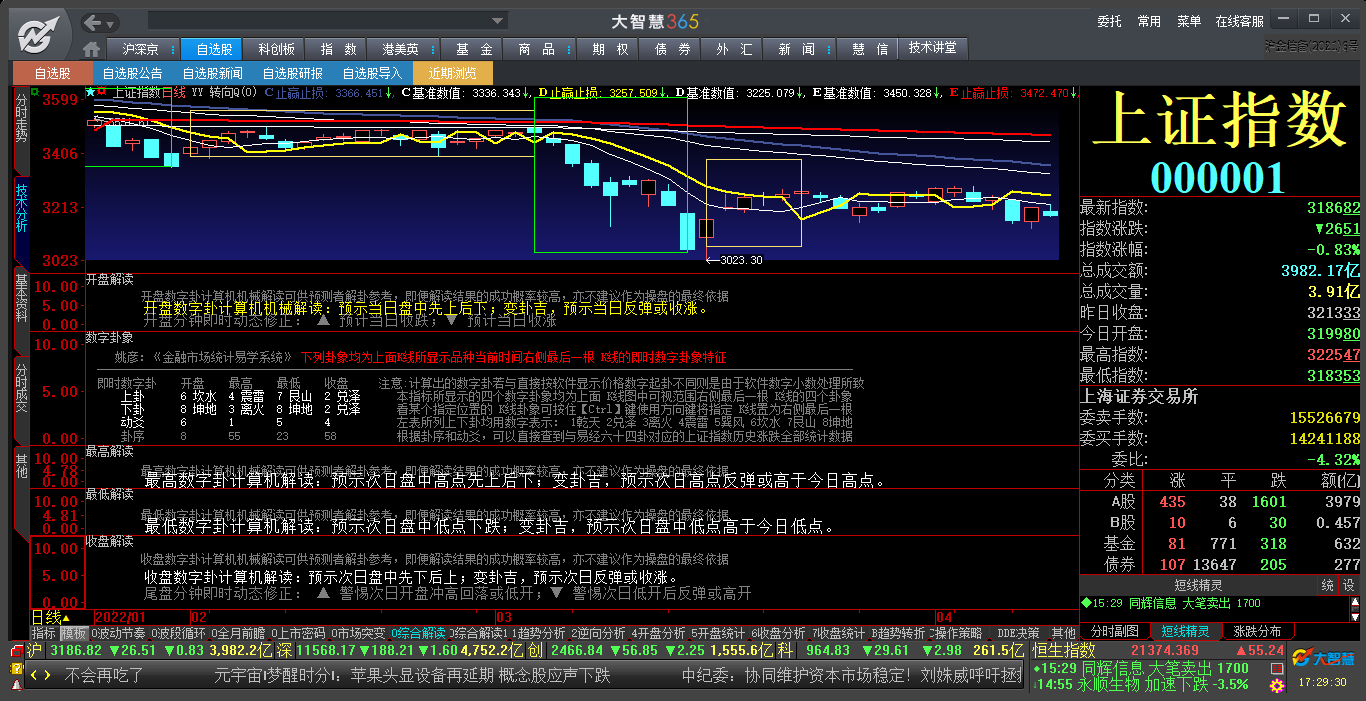Open the 日线 period selector
The width and height of the screenshot is (1366, 701).
pyautogui.click(x=50, y=617)
